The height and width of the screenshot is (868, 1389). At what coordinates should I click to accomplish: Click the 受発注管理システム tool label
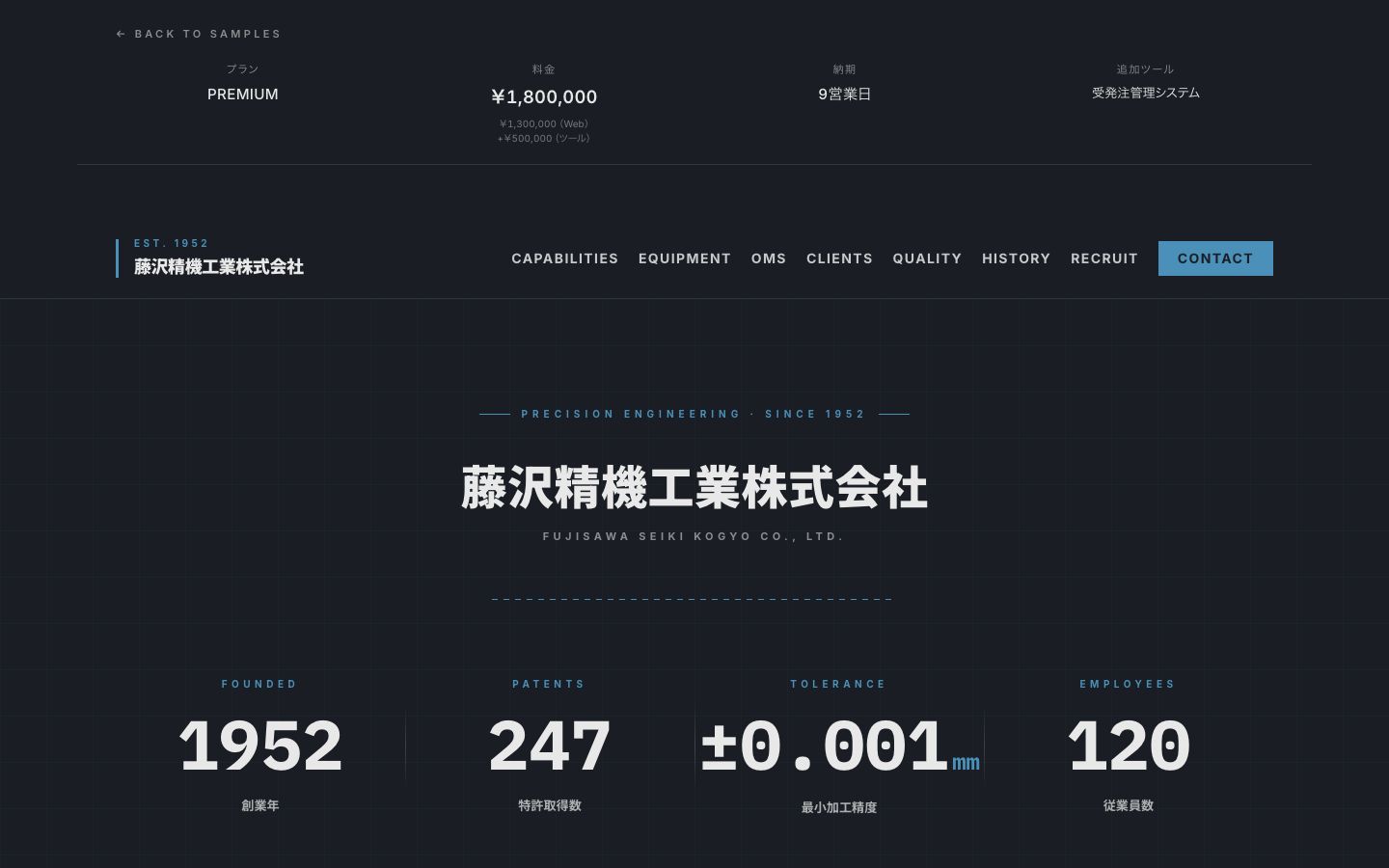pos(1146,93)
